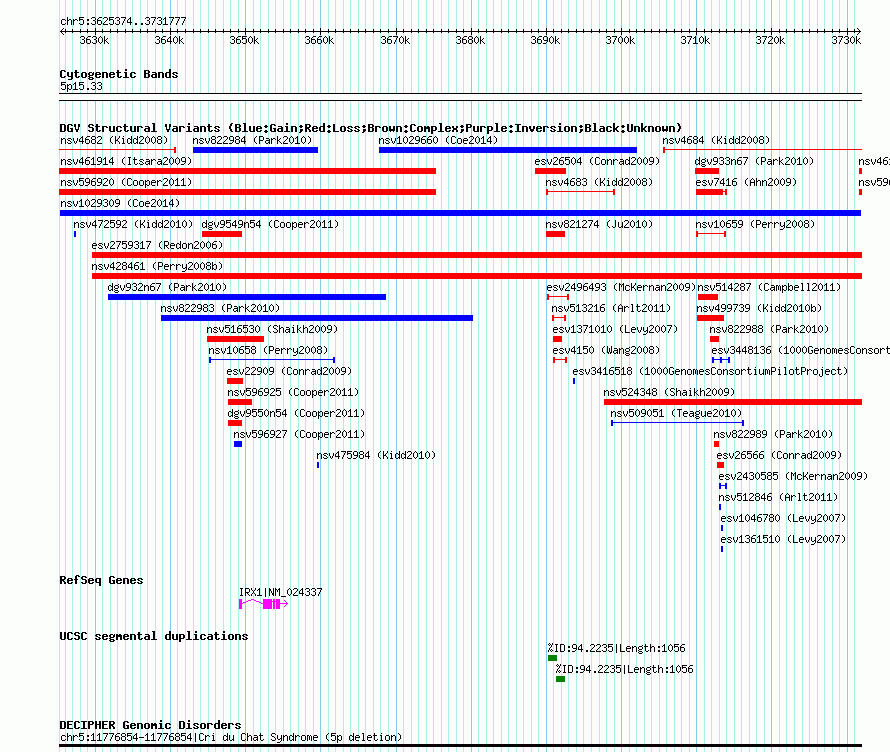
Task: Click the esv4150 (Wang2008) label
Action: (x=606, y=350)
